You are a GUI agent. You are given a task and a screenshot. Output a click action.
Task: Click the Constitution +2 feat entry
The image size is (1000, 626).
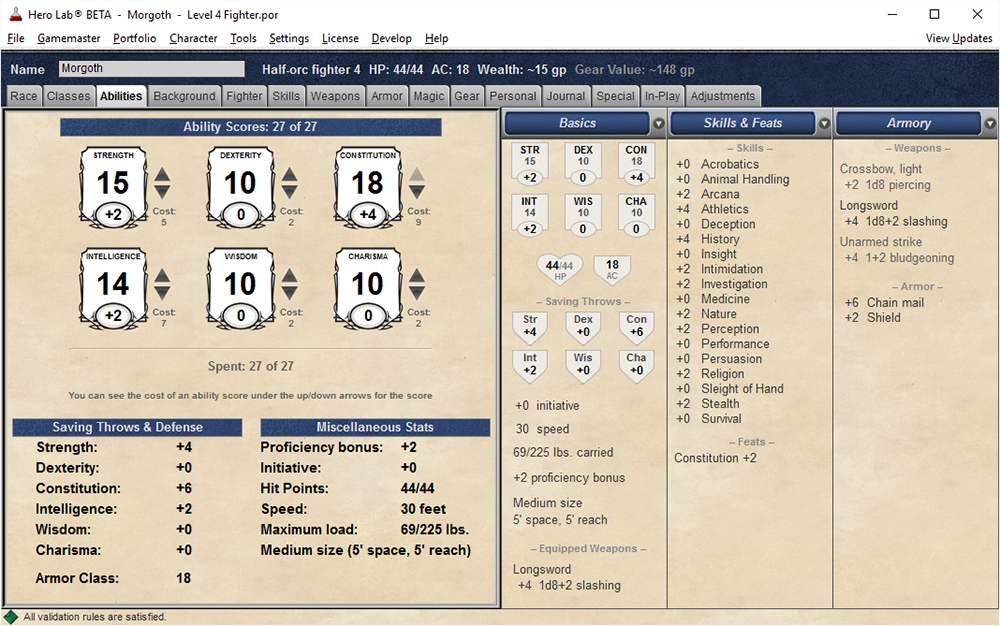[715, 458]
